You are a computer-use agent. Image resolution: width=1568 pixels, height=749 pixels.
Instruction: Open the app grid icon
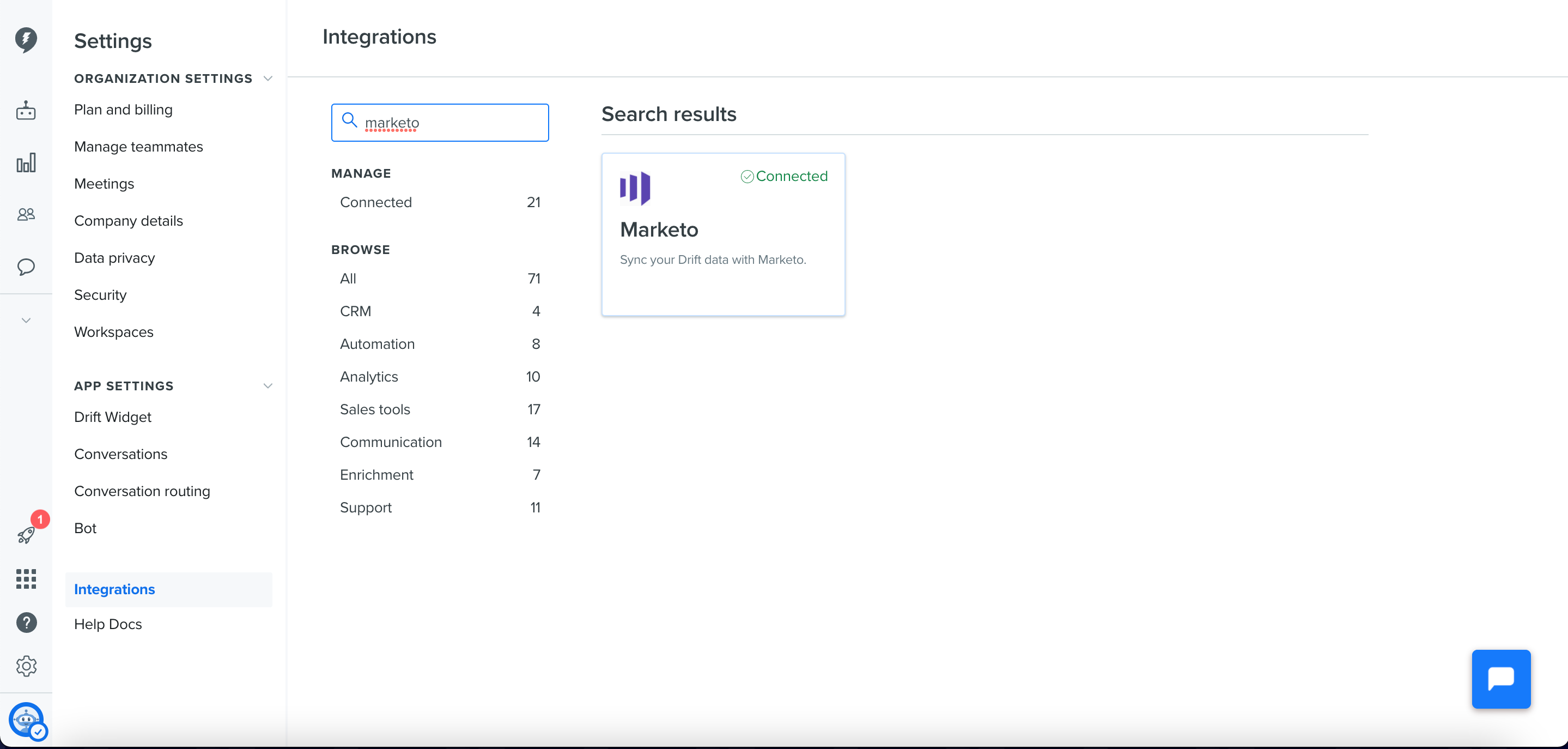click(26, 578)
